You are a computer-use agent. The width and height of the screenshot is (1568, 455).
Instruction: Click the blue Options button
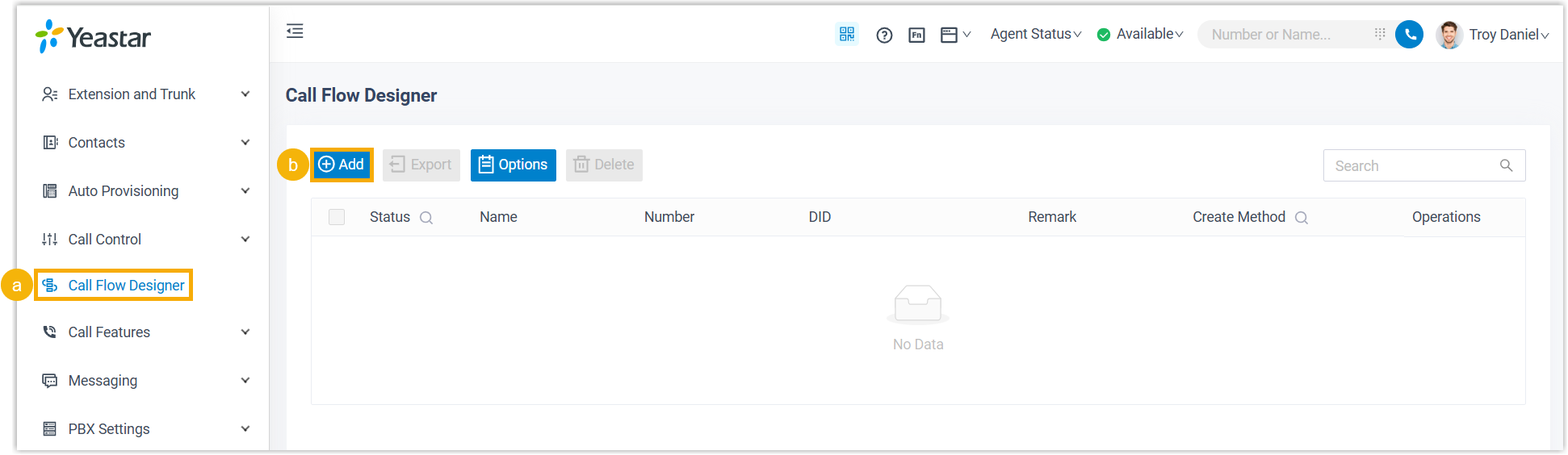coord(513,165)
